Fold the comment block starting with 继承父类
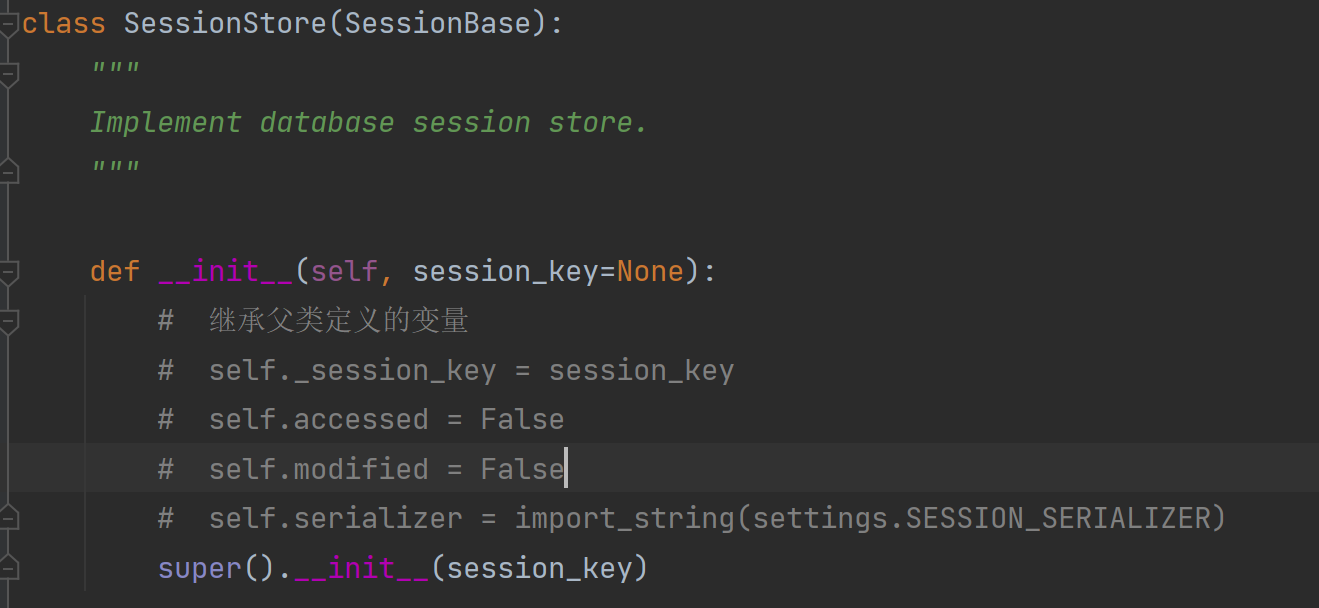The height and width of the screenshot is (608, 1319). click(8, 321)
